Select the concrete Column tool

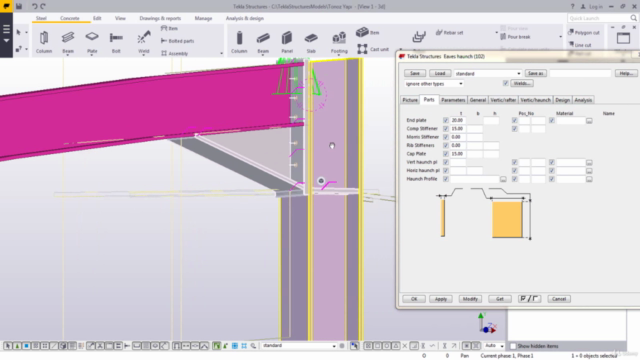[239, 42]
